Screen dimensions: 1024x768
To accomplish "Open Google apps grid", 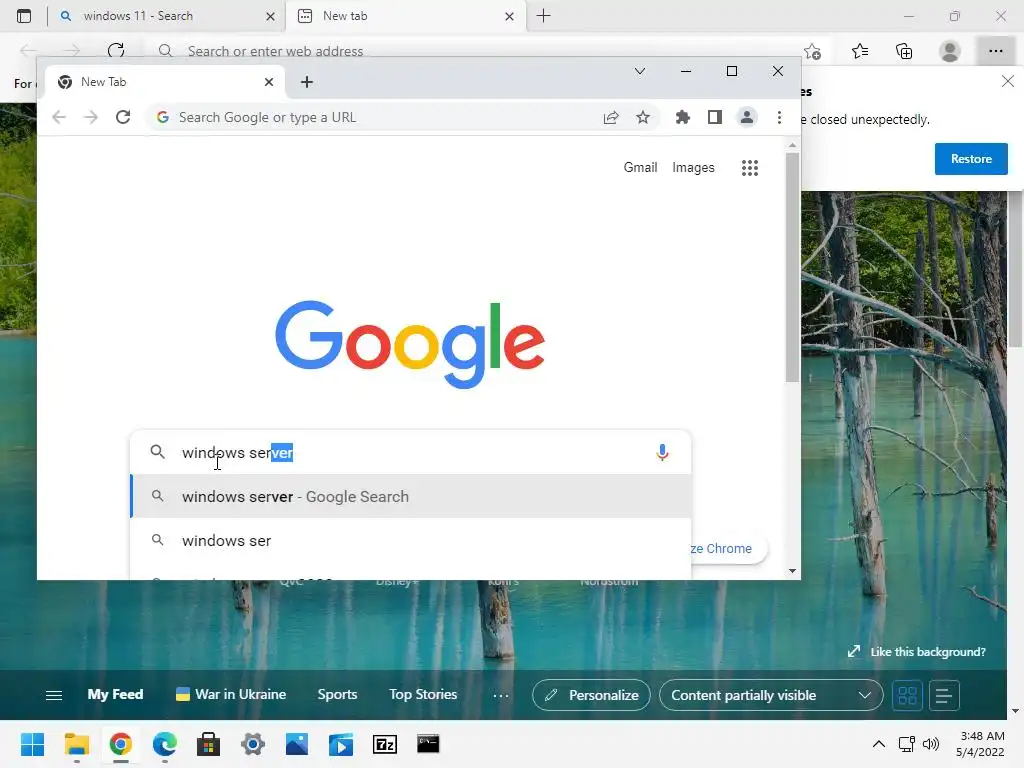I will point(750,168).
